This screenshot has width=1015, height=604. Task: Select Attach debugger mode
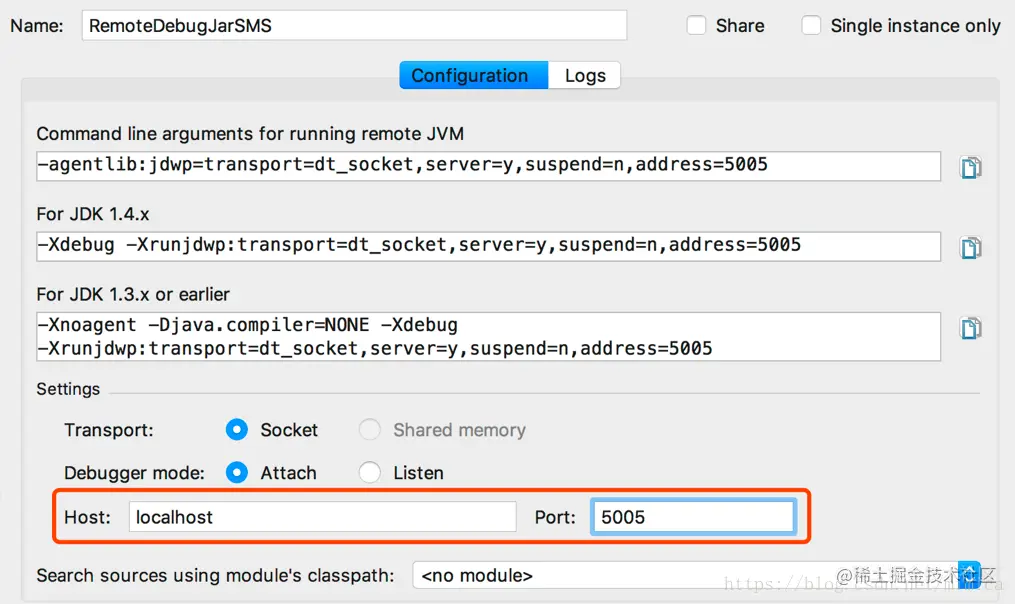[237, 473]
